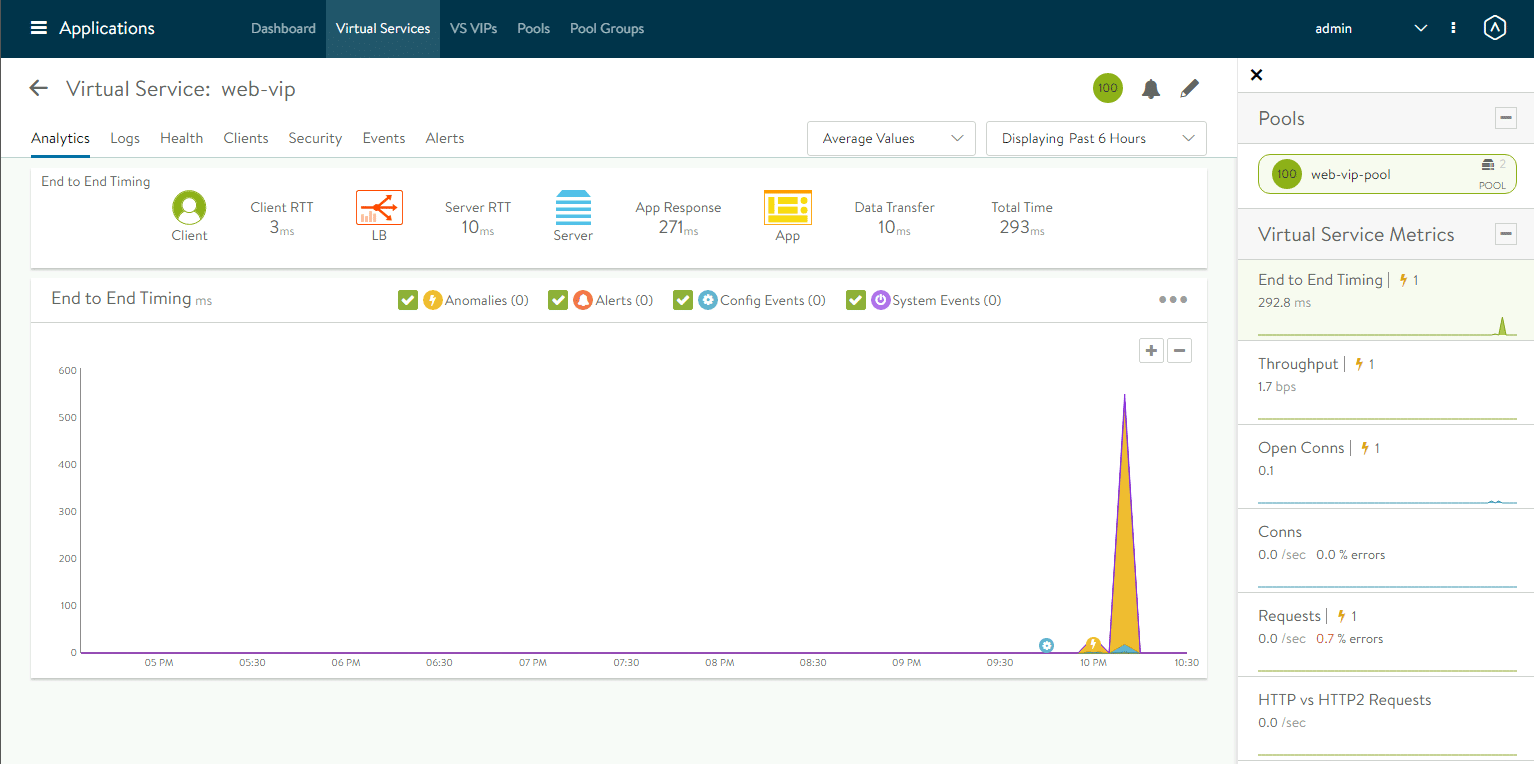Disable the Alerts overlay checkbox
1534x764 pixels.
[558, 299]
